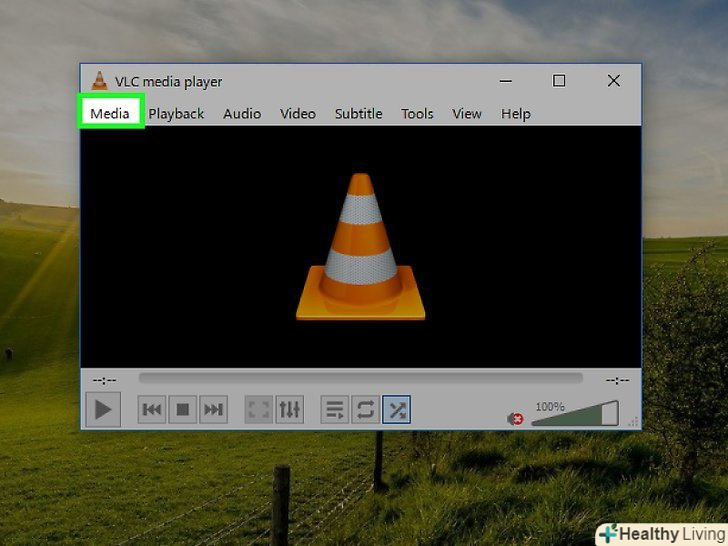The width and height of the screenshot is (728, 546).
Task: Click the remaining time label
Action: (x=617, y=381)
